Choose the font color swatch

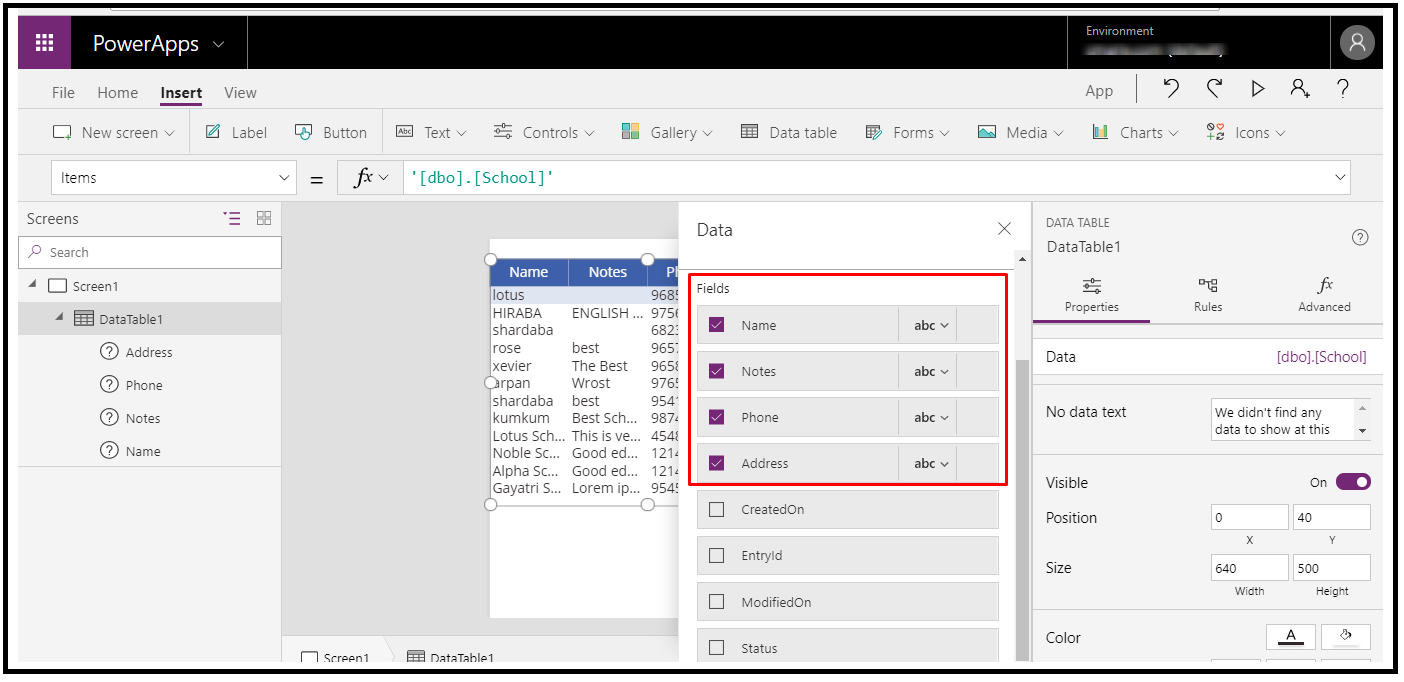tap(1290, 637)
